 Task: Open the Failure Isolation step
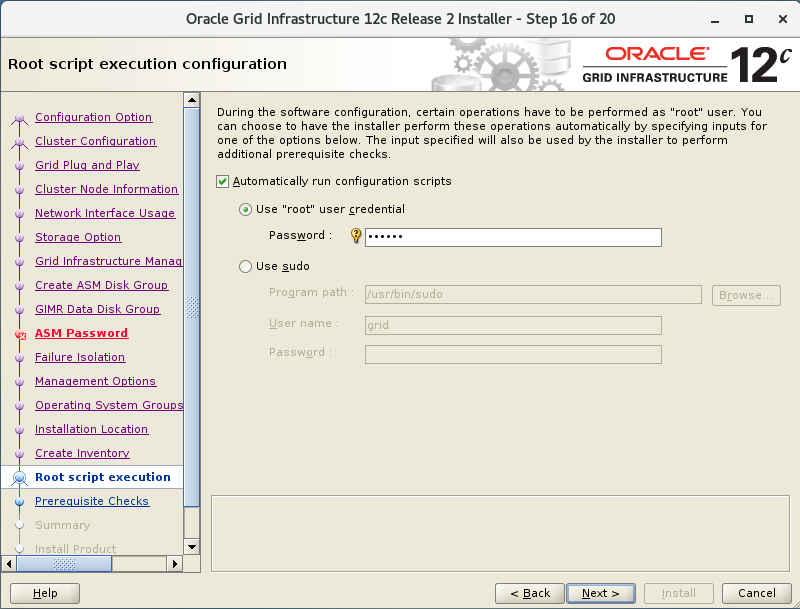pyautogui.click(x=80, y=357)
